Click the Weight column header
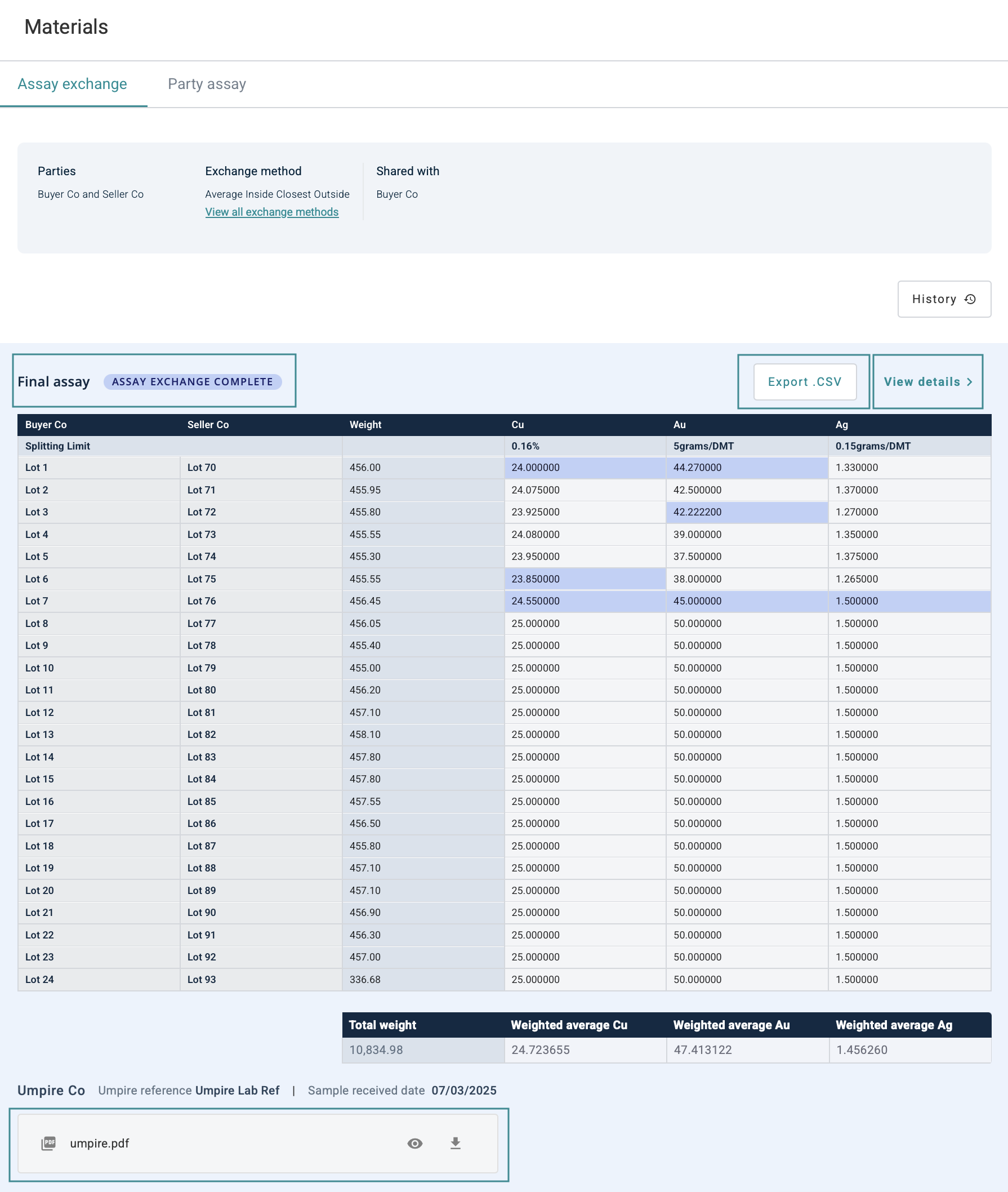This screenshot has width=1008, height=1192. click(365, 425)
